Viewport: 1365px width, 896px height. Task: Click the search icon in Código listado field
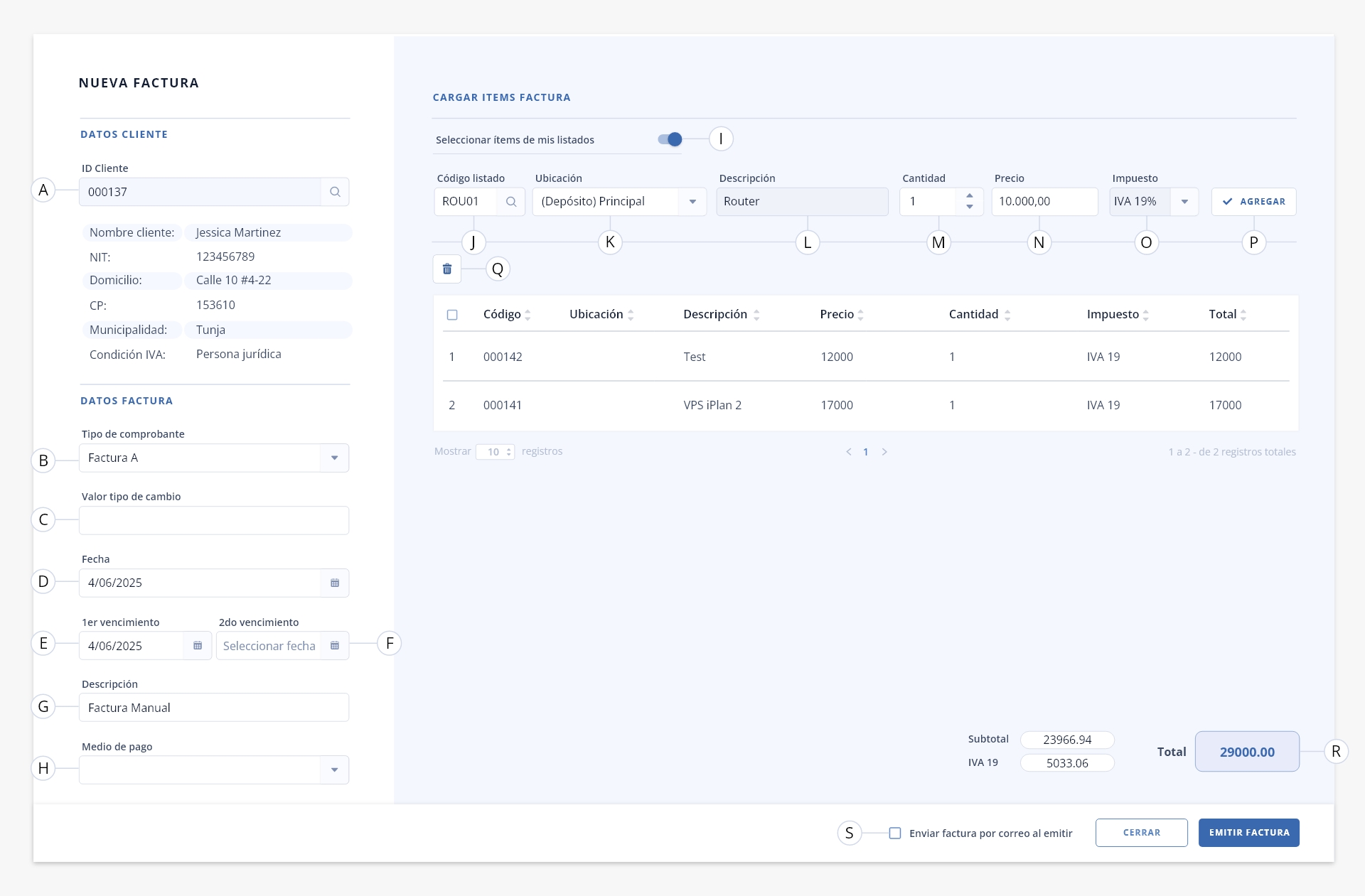coord(510,202)
